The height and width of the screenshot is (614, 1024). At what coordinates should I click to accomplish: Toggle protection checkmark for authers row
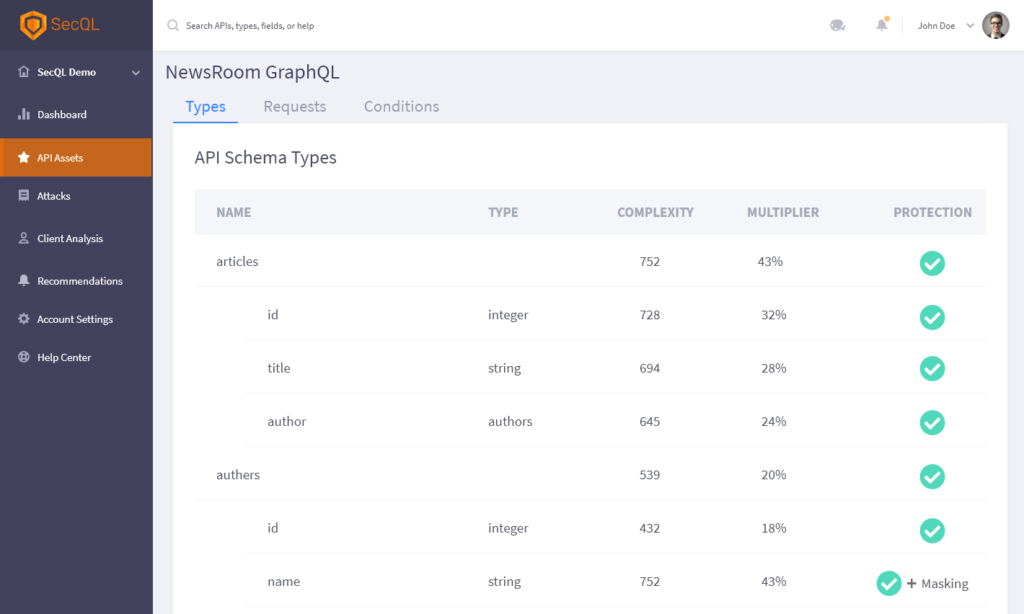tap(932, 476)
